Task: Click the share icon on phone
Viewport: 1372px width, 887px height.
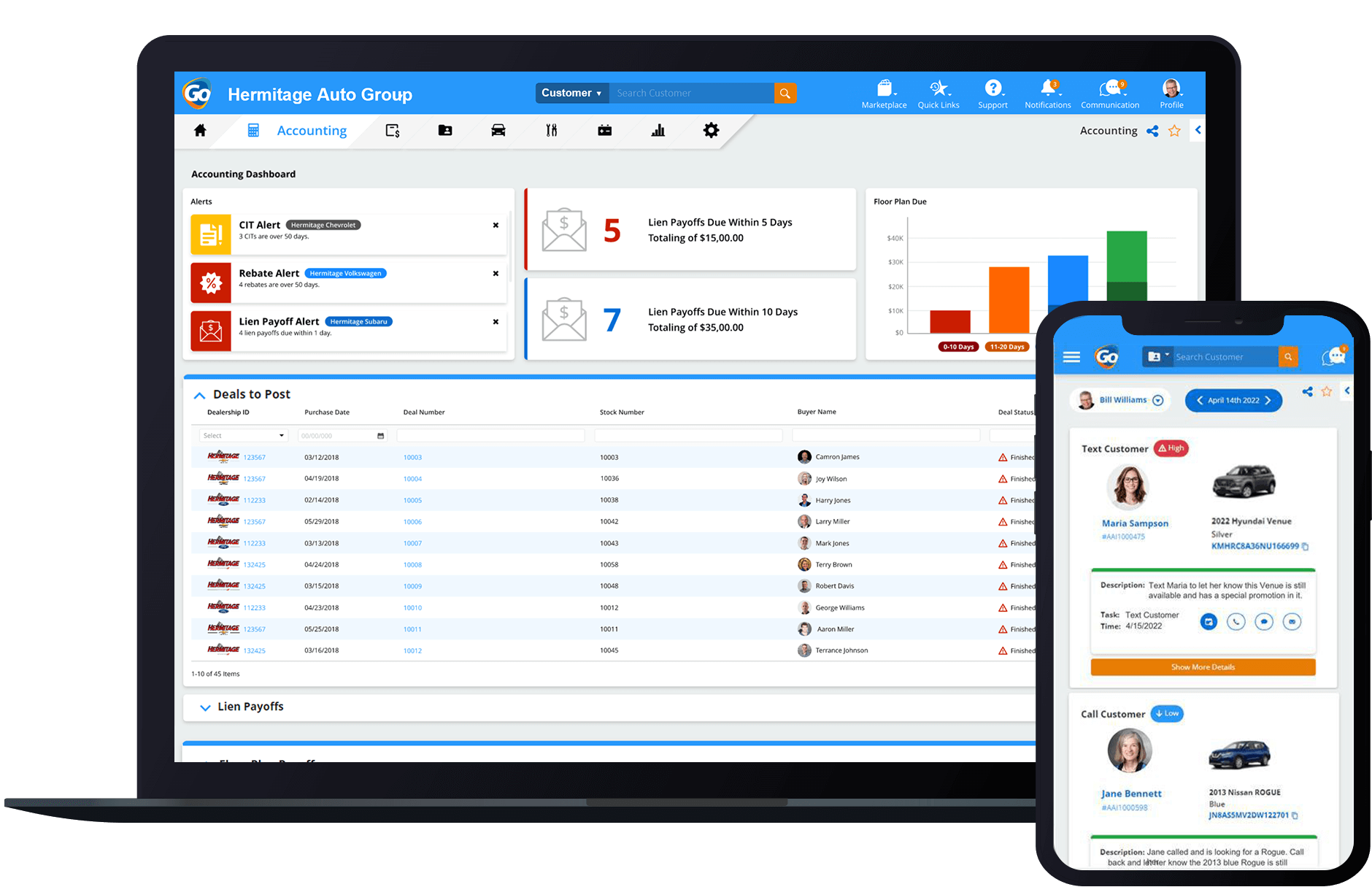Action: (1307, 392)
